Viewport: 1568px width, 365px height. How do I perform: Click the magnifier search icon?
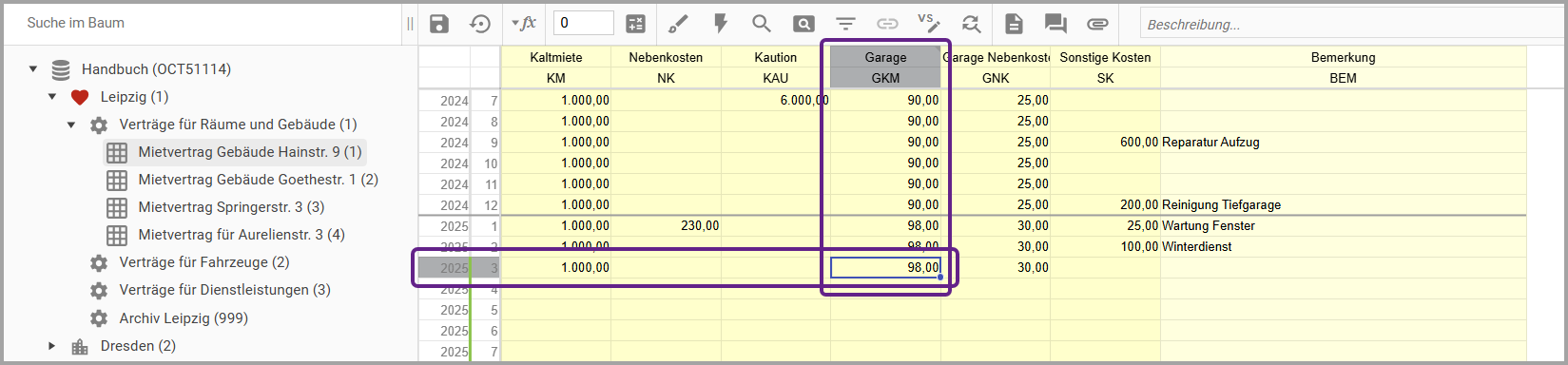[x=761, y=24]
